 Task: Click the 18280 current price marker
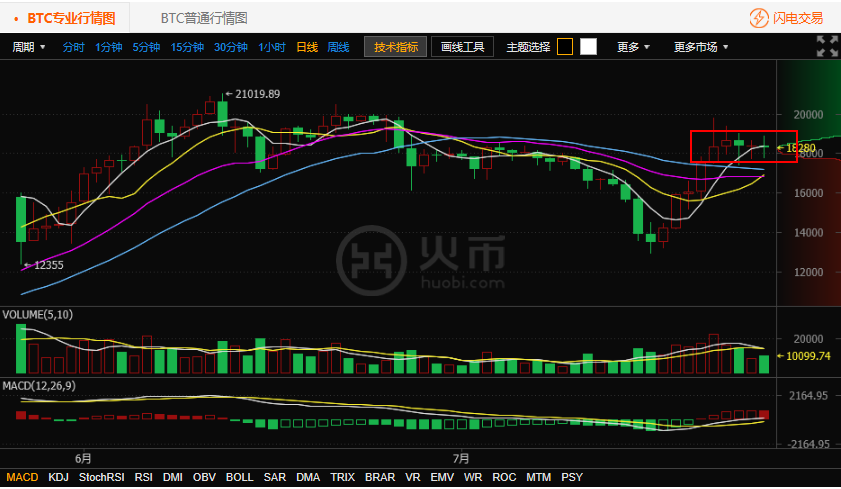click(800, 148)
